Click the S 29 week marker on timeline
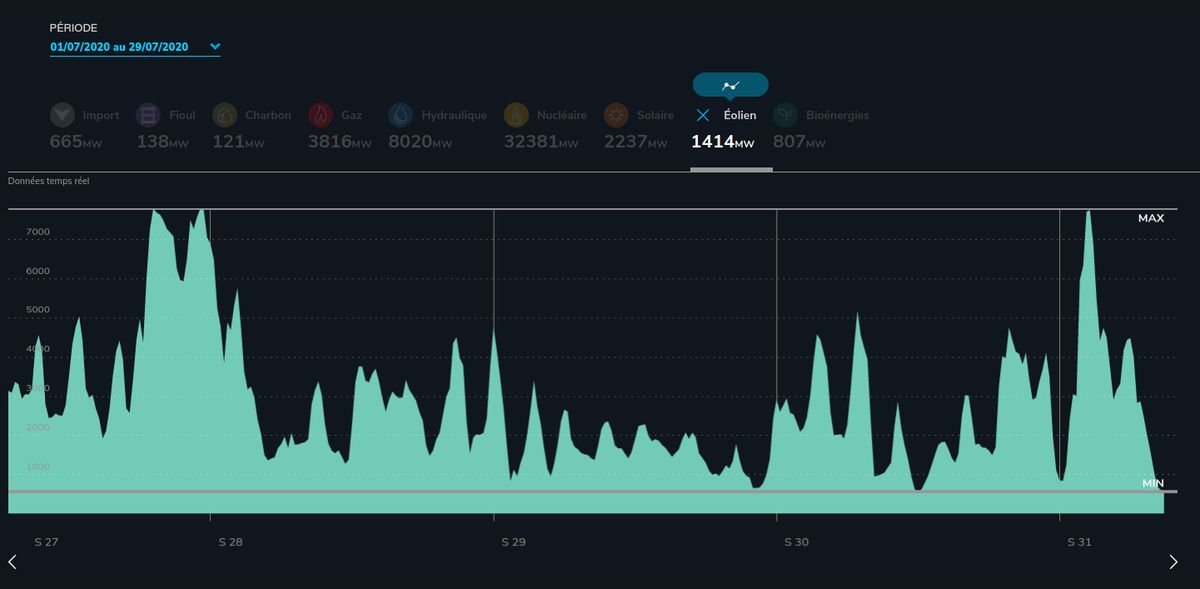 [513, 542]
